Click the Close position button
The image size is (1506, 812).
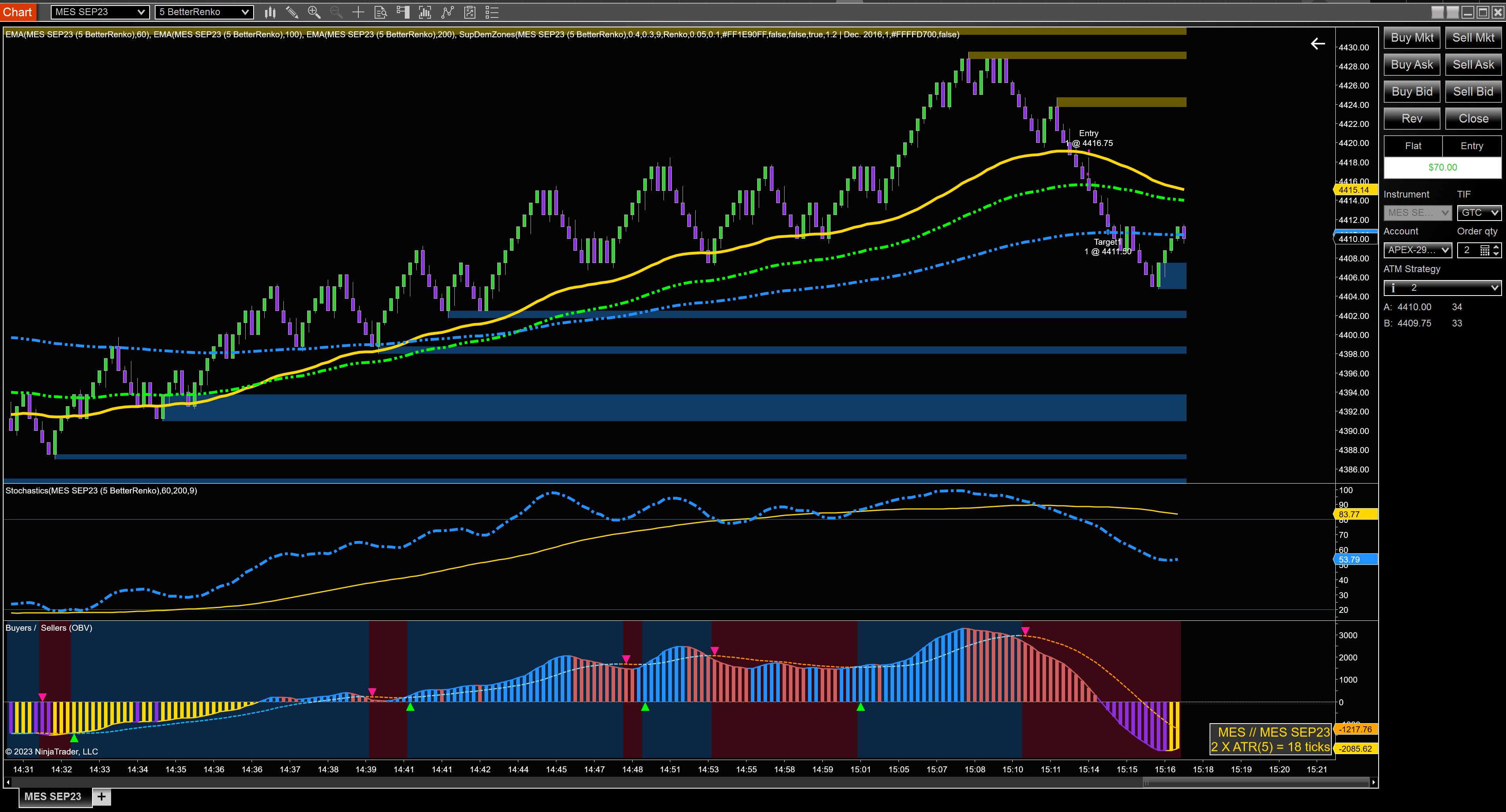1473,119
